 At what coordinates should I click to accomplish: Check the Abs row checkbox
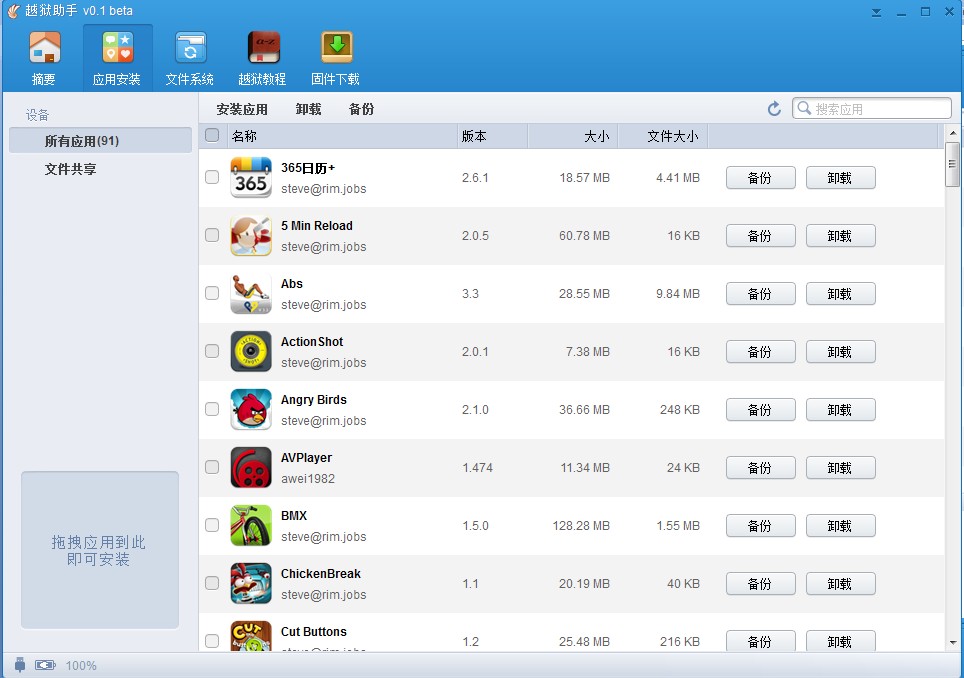[x=212, y=293]
